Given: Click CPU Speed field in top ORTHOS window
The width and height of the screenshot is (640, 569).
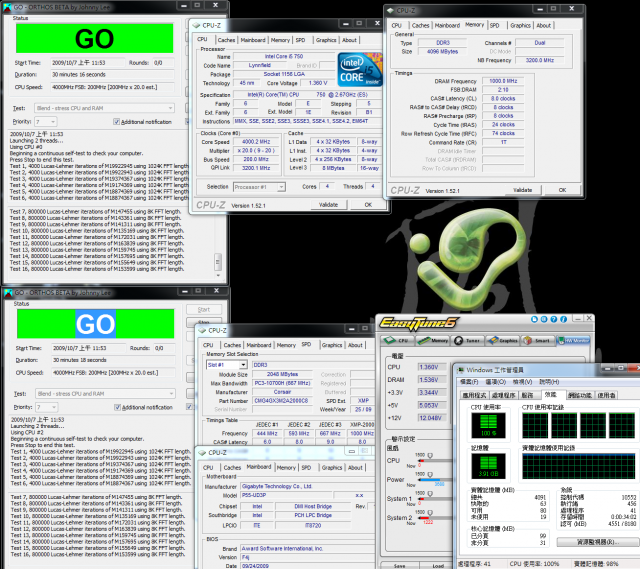Looking at the screenshot, I should [x=112, y=87].
